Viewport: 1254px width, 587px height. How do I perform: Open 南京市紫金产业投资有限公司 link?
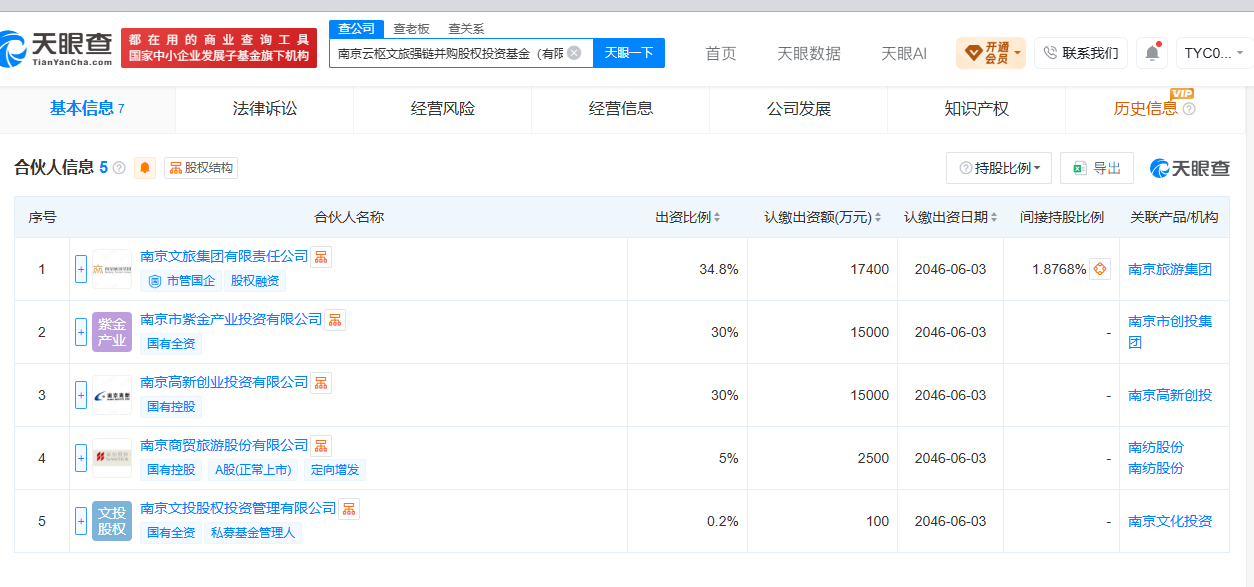pyautogui.click(x=232, y=319)
